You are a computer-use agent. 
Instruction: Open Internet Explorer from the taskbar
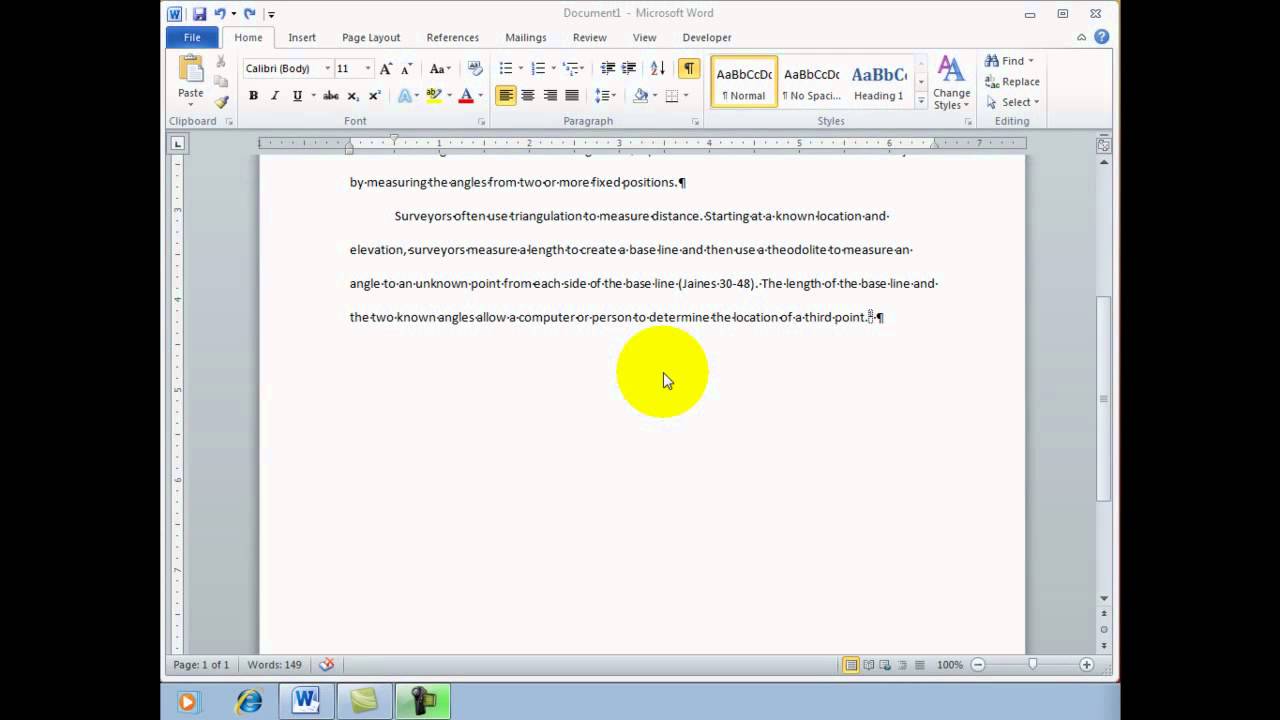click(247, 702)
